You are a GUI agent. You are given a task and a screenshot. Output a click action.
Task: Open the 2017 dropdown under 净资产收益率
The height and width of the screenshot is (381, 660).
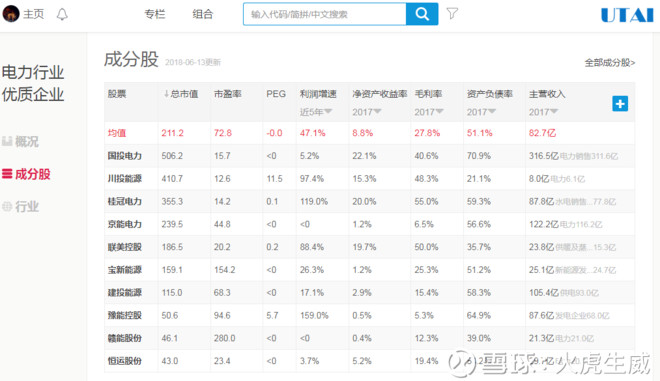[367, 112]
